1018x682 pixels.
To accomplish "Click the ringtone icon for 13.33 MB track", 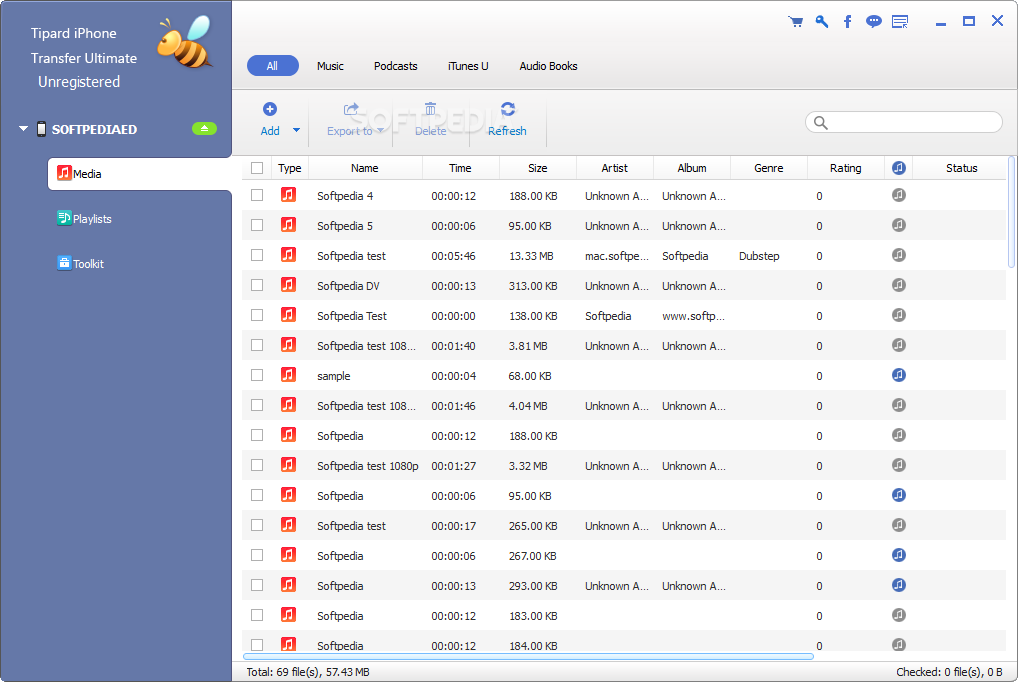I will (899, 255).
